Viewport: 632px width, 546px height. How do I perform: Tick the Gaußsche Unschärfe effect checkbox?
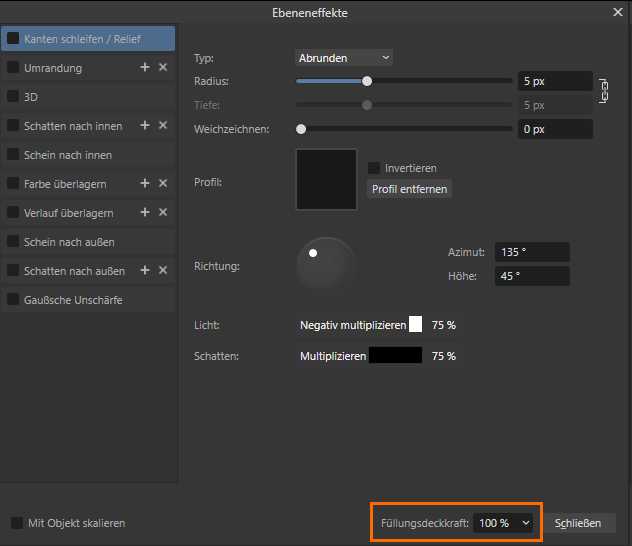point(13,300)
